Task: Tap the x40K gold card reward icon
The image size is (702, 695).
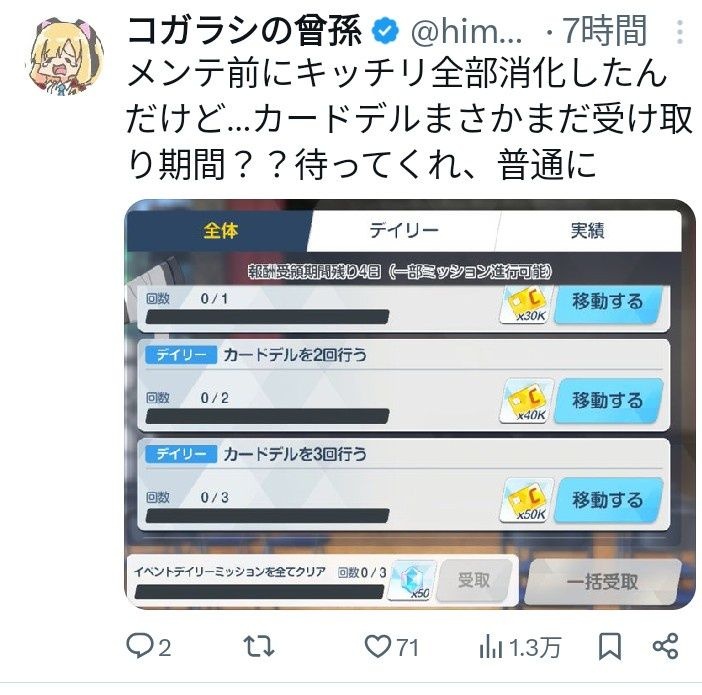Action: coord(527,401)
